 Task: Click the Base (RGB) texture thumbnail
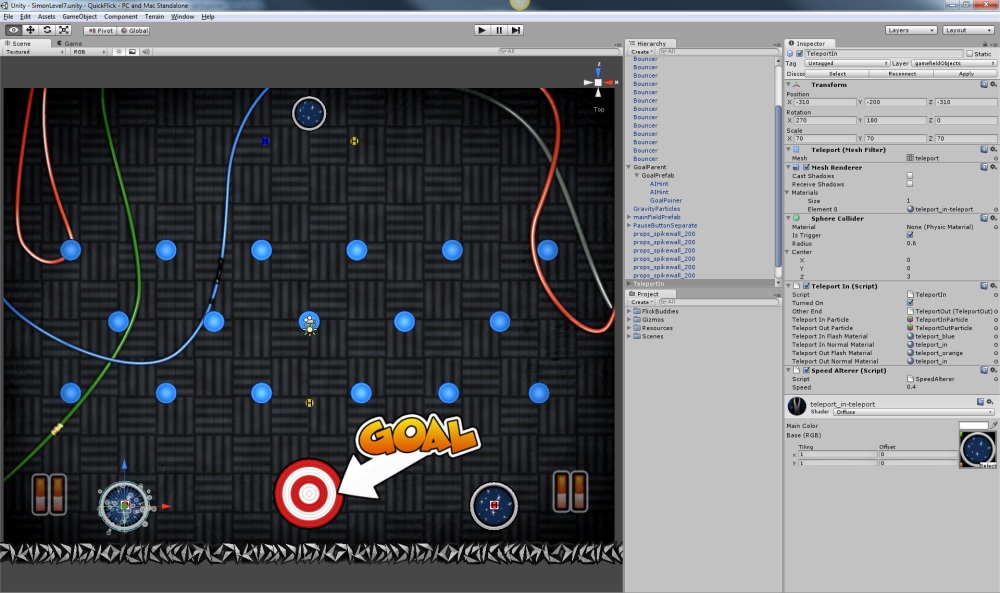(x=978, y=450)
